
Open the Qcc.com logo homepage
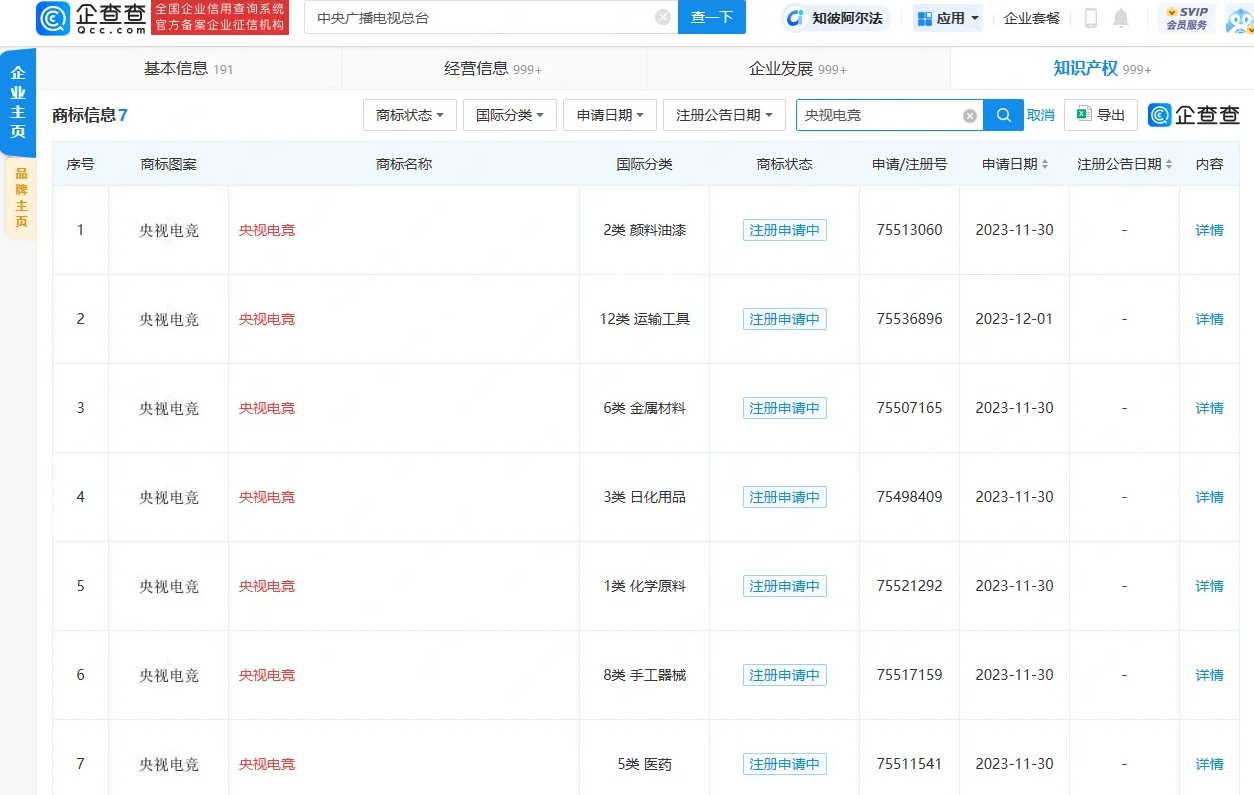(92, 17)
